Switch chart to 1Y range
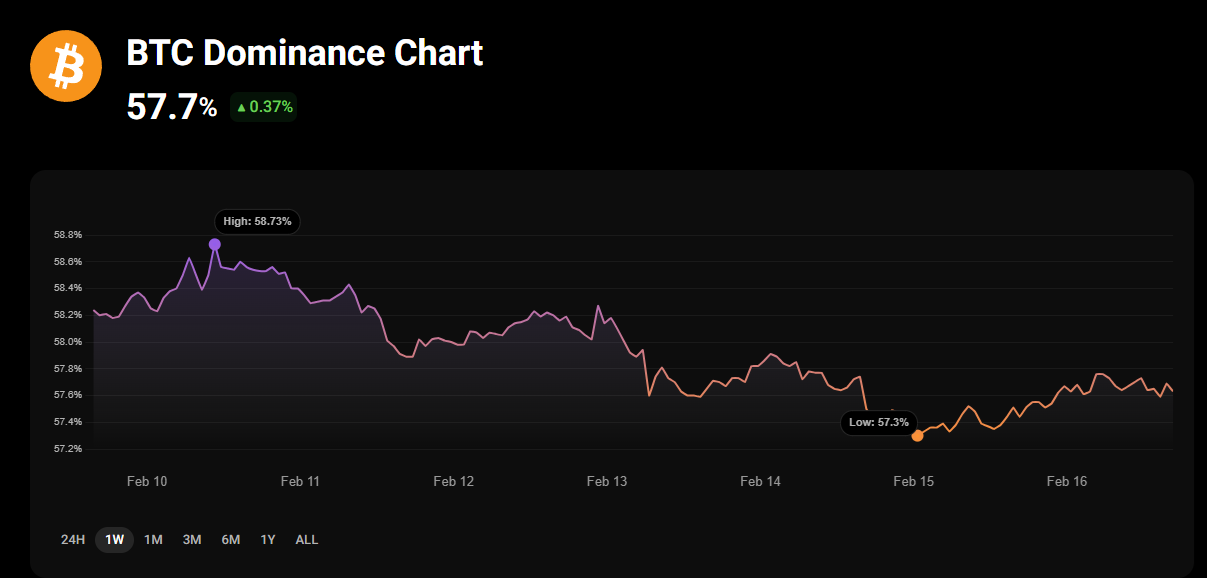This screenshot has height=578, width=1207. click(x=268, y=540)
